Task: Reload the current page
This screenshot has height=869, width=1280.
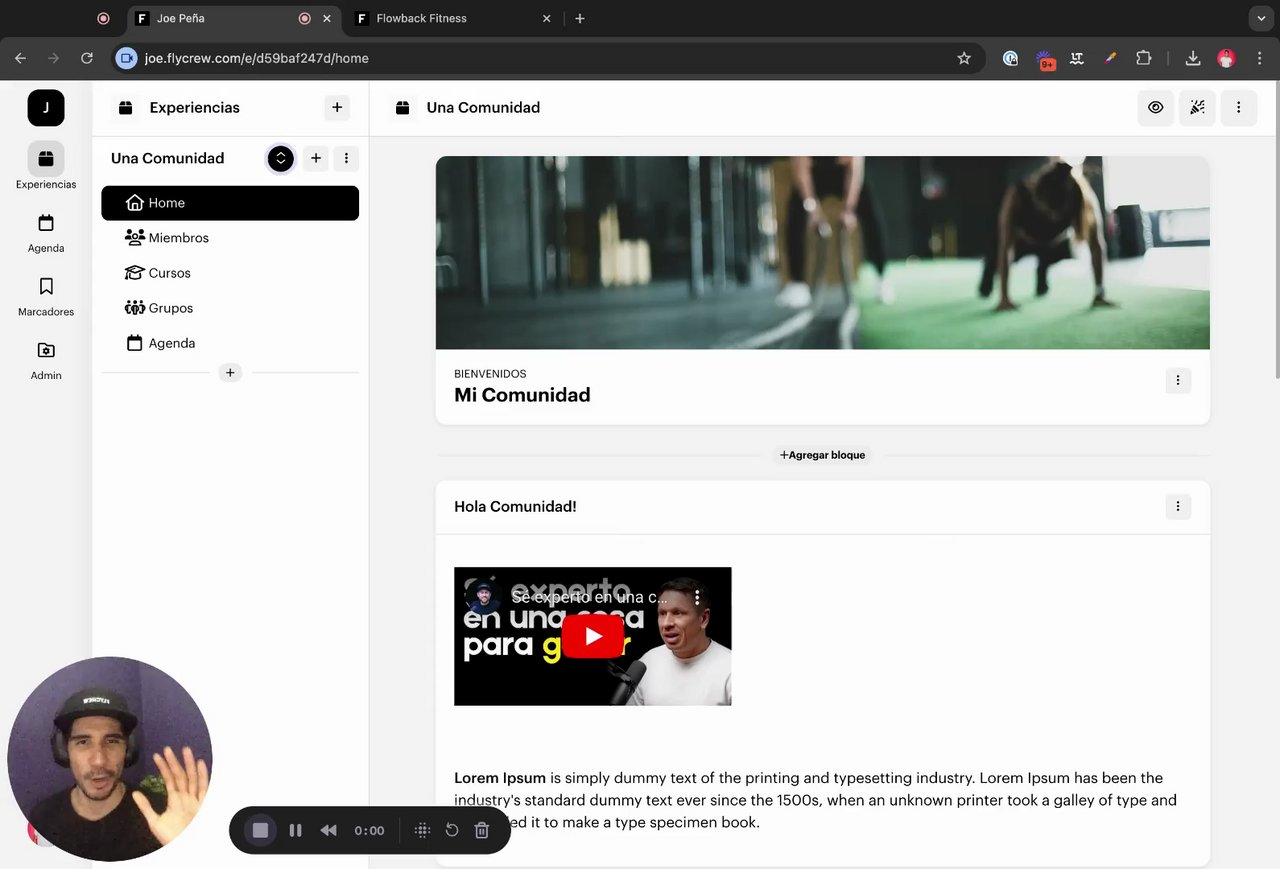Action: (87, 59)
